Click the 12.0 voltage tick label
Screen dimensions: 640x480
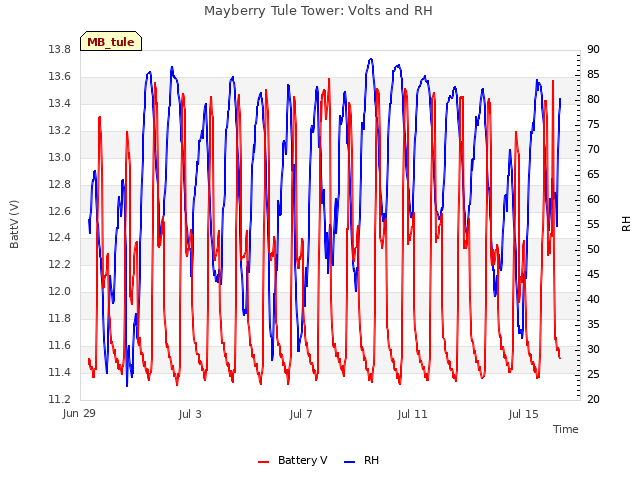coord(59,291)
